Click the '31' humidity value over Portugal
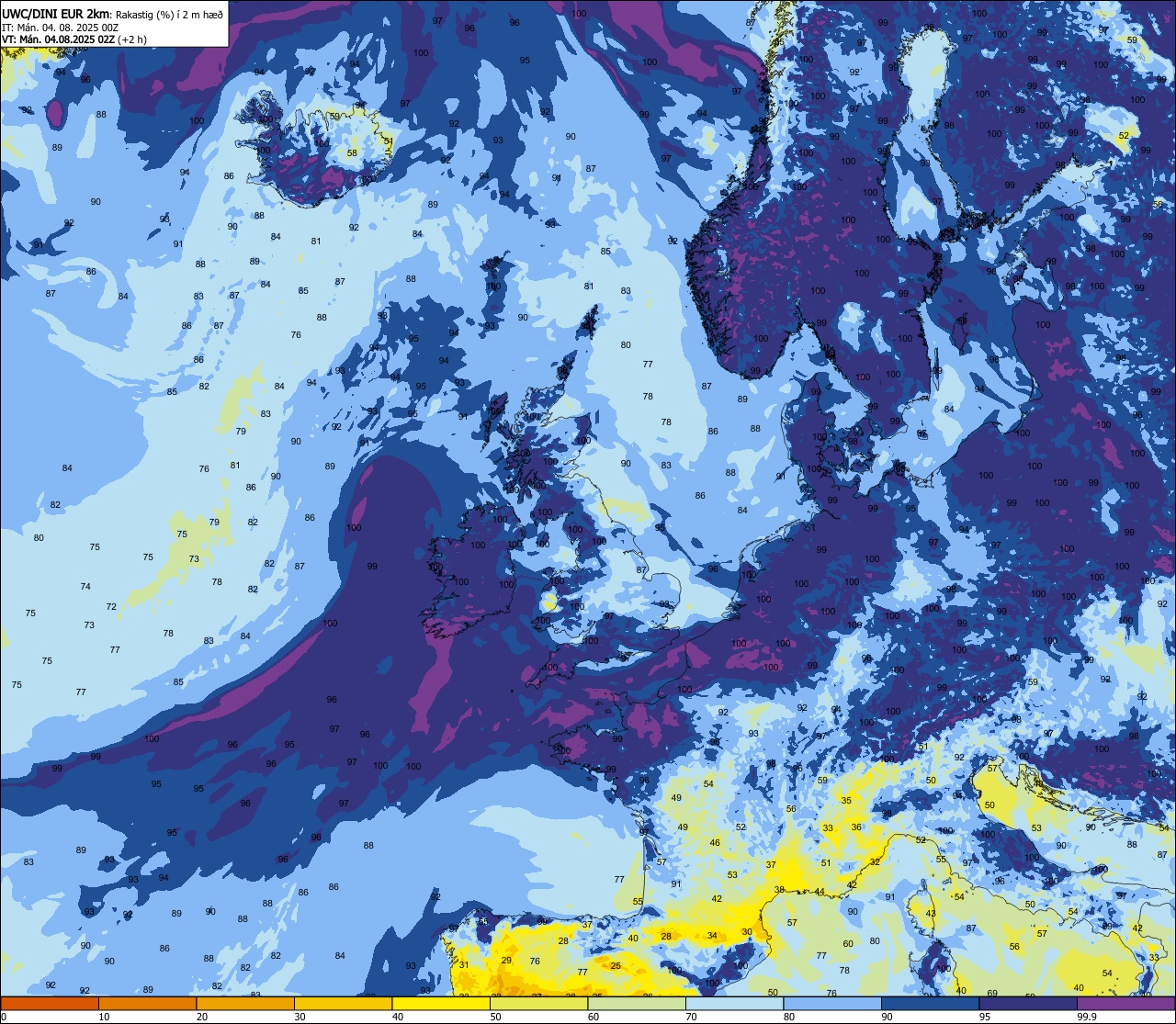 pos(464,965)
